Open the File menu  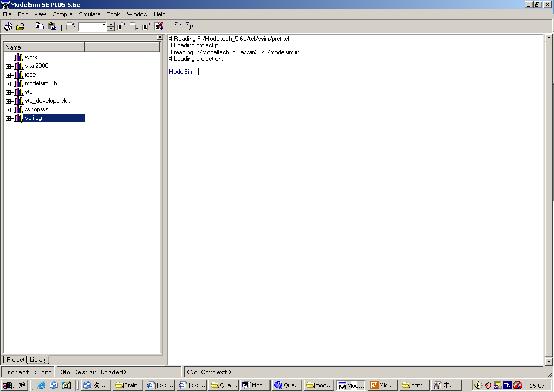click(x=7, y=14)
